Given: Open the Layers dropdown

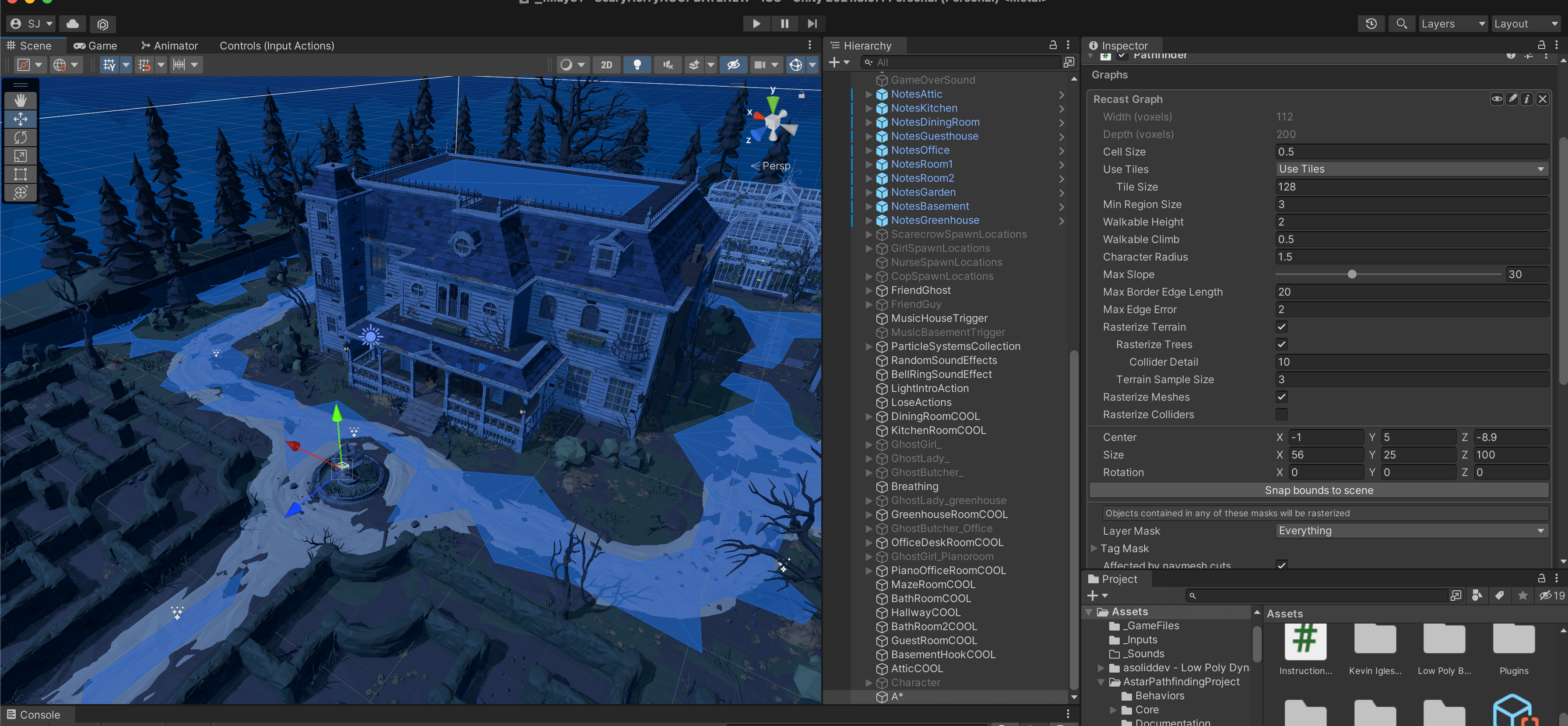Looking at the screenshot, I should click(1453, 24).
